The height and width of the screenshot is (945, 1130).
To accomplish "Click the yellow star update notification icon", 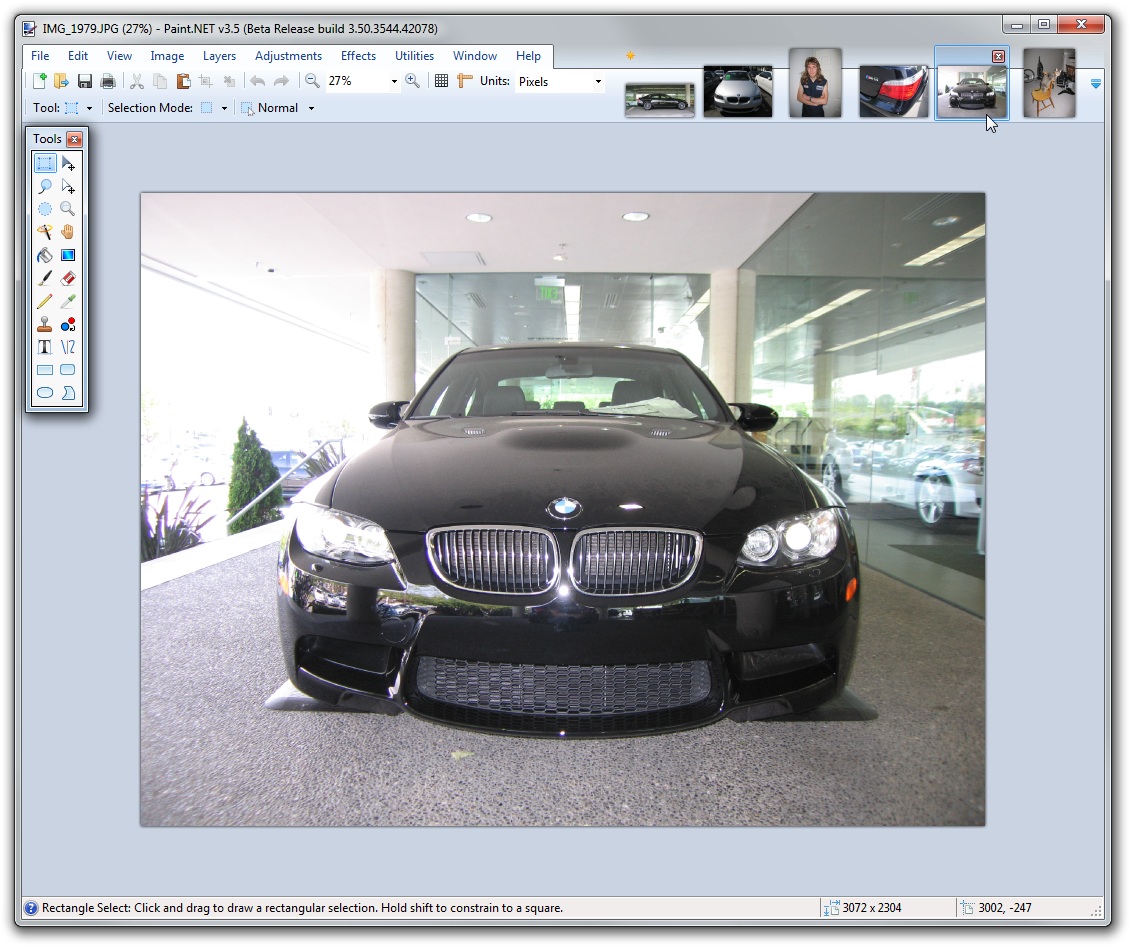I will [631, 56].
